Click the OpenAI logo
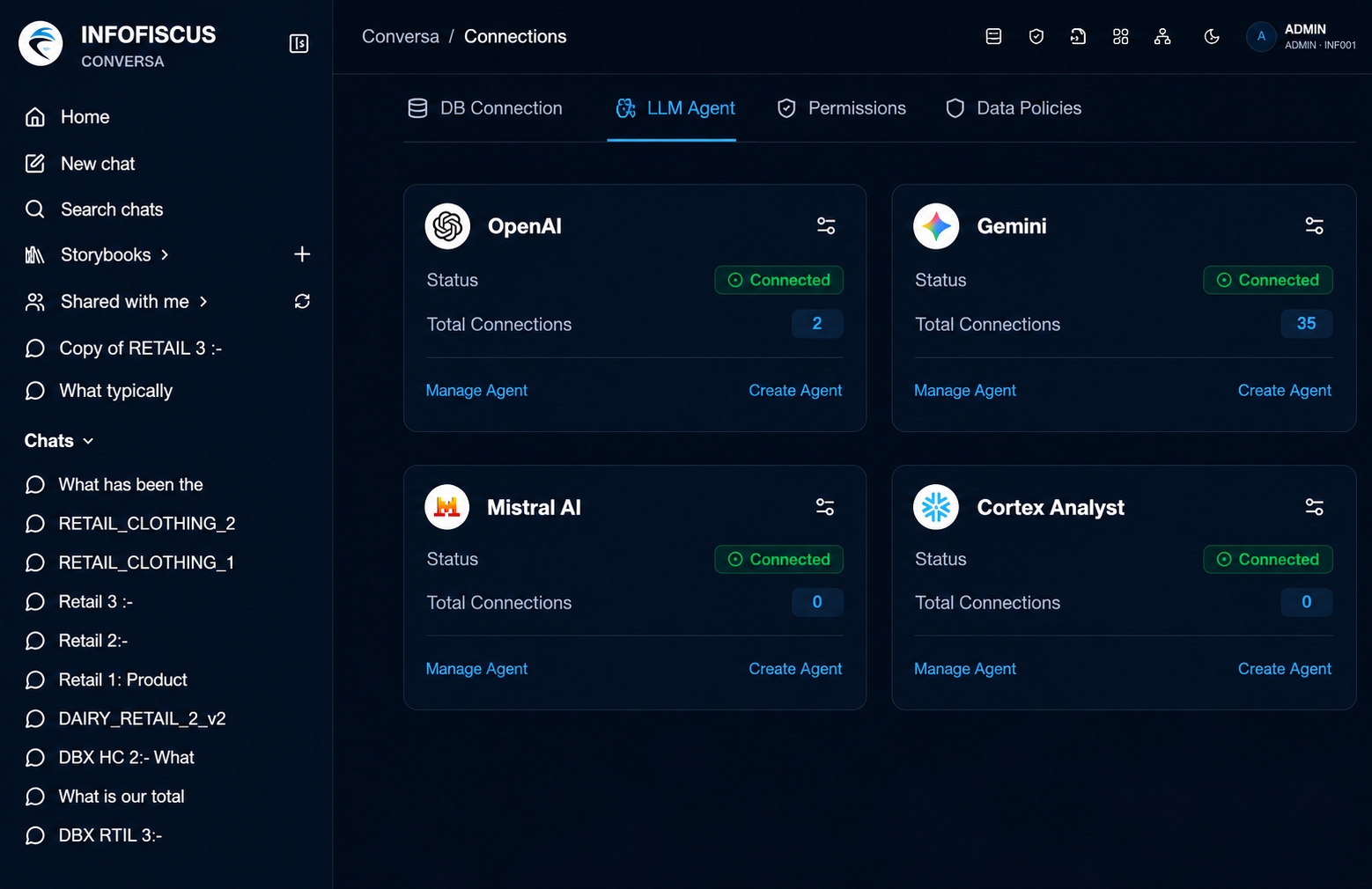This screenshot has width=1372, height=889. [447, 226]
